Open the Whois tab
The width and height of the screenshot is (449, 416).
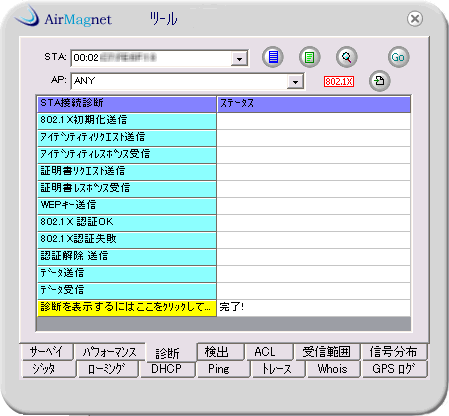pyautogui.click(x=333, y=369)
